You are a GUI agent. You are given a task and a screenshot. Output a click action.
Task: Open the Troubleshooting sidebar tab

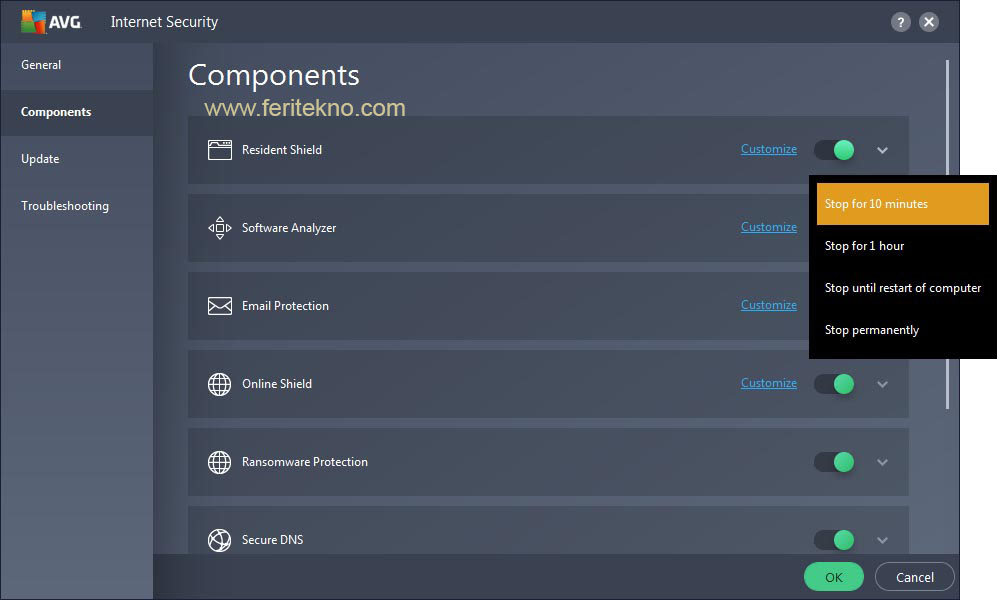76,207
